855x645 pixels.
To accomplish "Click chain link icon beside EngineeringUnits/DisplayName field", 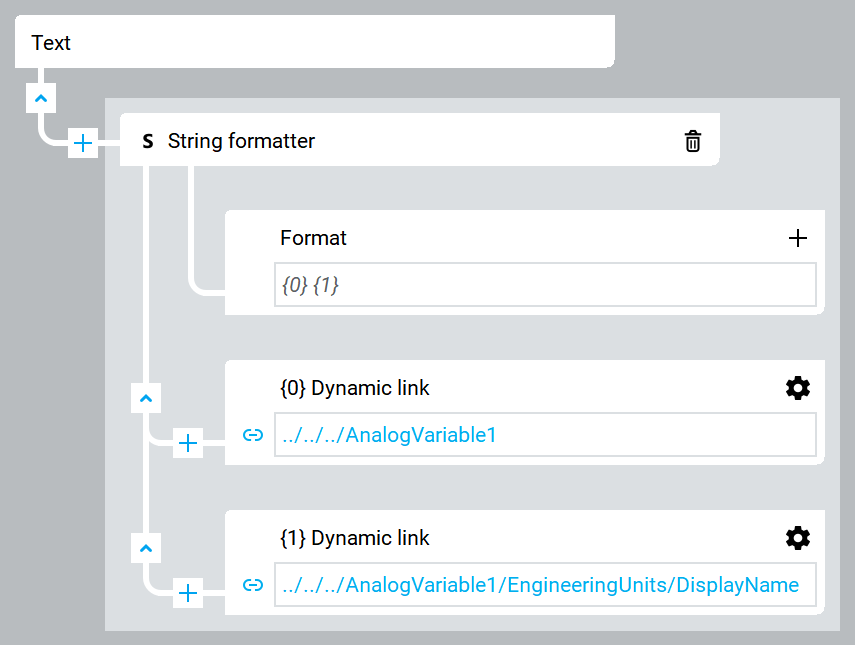I will tap(252, 585).
